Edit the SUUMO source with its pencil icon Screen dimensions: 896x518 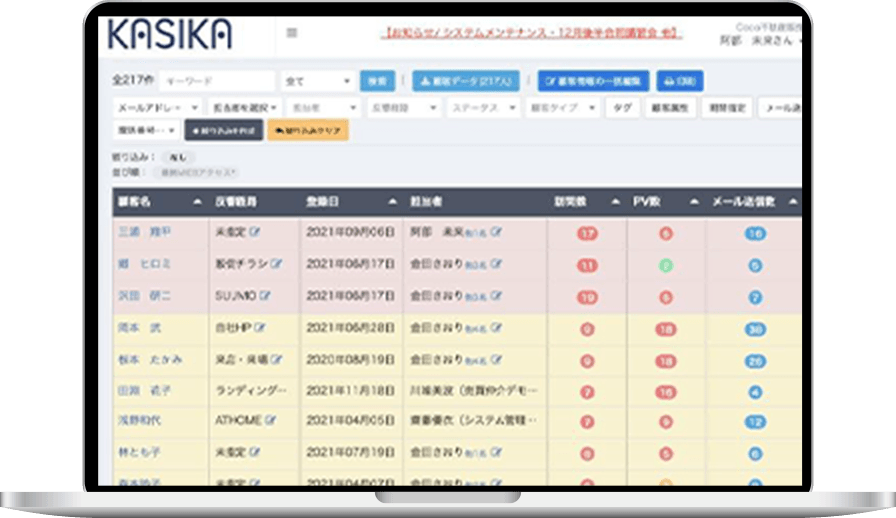pyautogui.click(x=265, y=296)
